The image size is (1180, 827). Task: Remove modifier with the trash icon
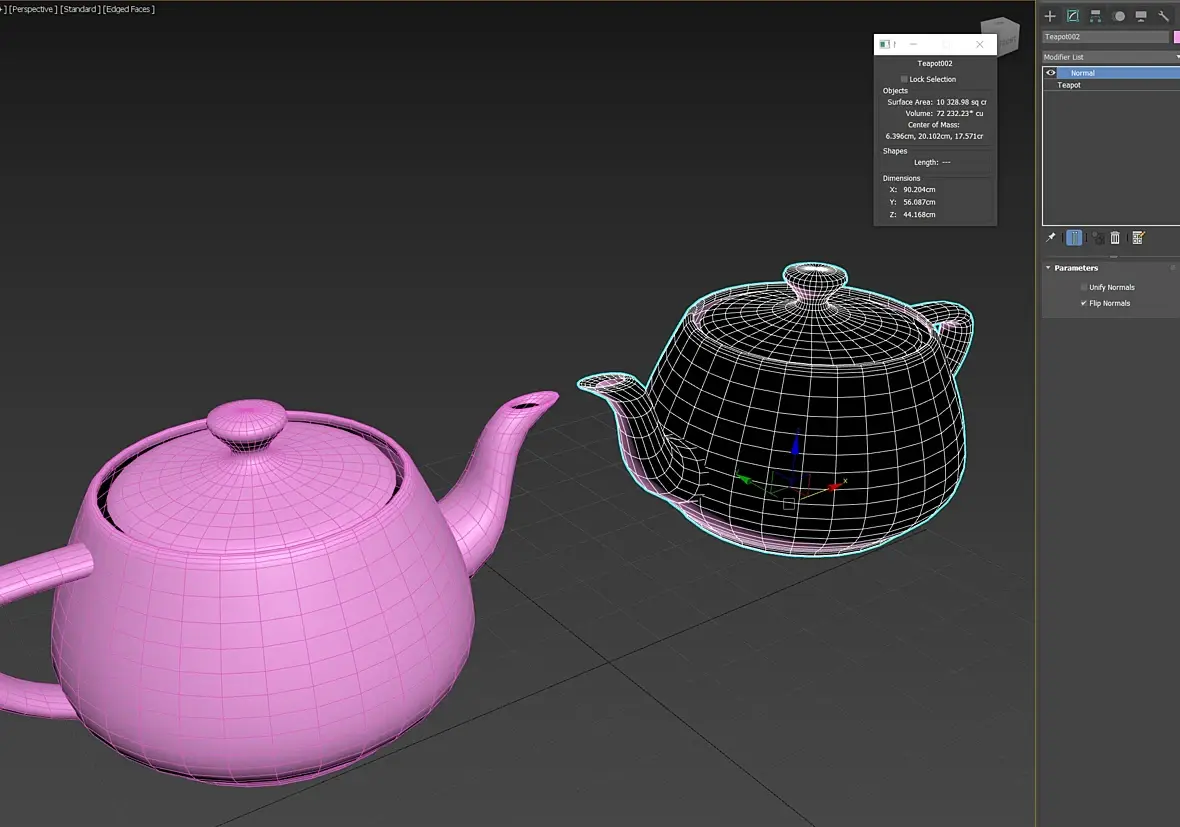click(x=1115, y=238)
